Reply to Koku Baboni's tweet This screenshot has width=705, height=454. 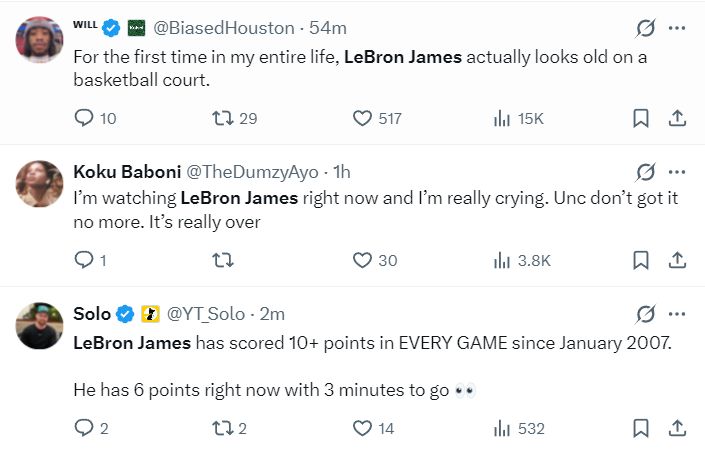[x=85, y=261]
